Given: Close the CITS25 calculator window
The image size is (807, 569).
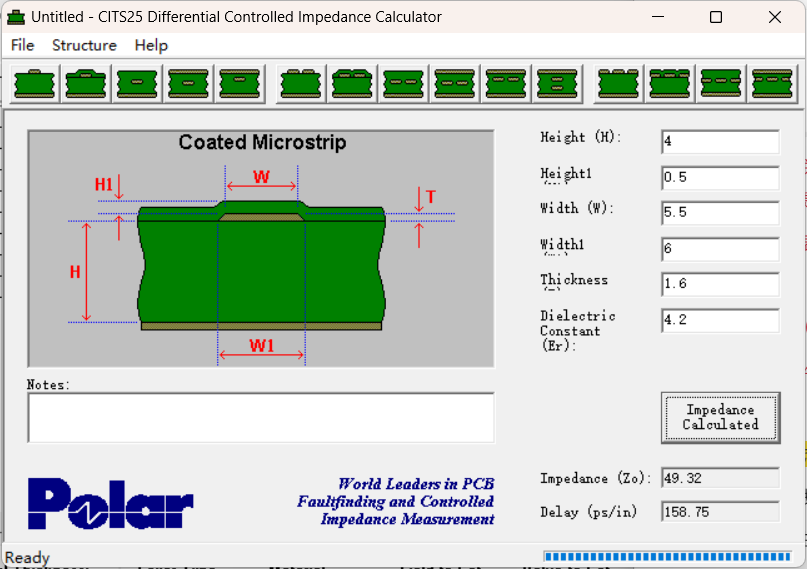Looking at the screenshot, I should tap(775, 17).
